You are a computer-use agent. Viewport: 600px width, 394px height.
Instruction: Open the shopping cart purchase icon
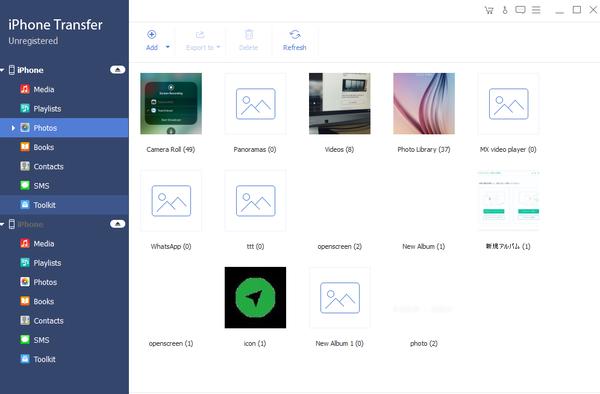point(489,10)
